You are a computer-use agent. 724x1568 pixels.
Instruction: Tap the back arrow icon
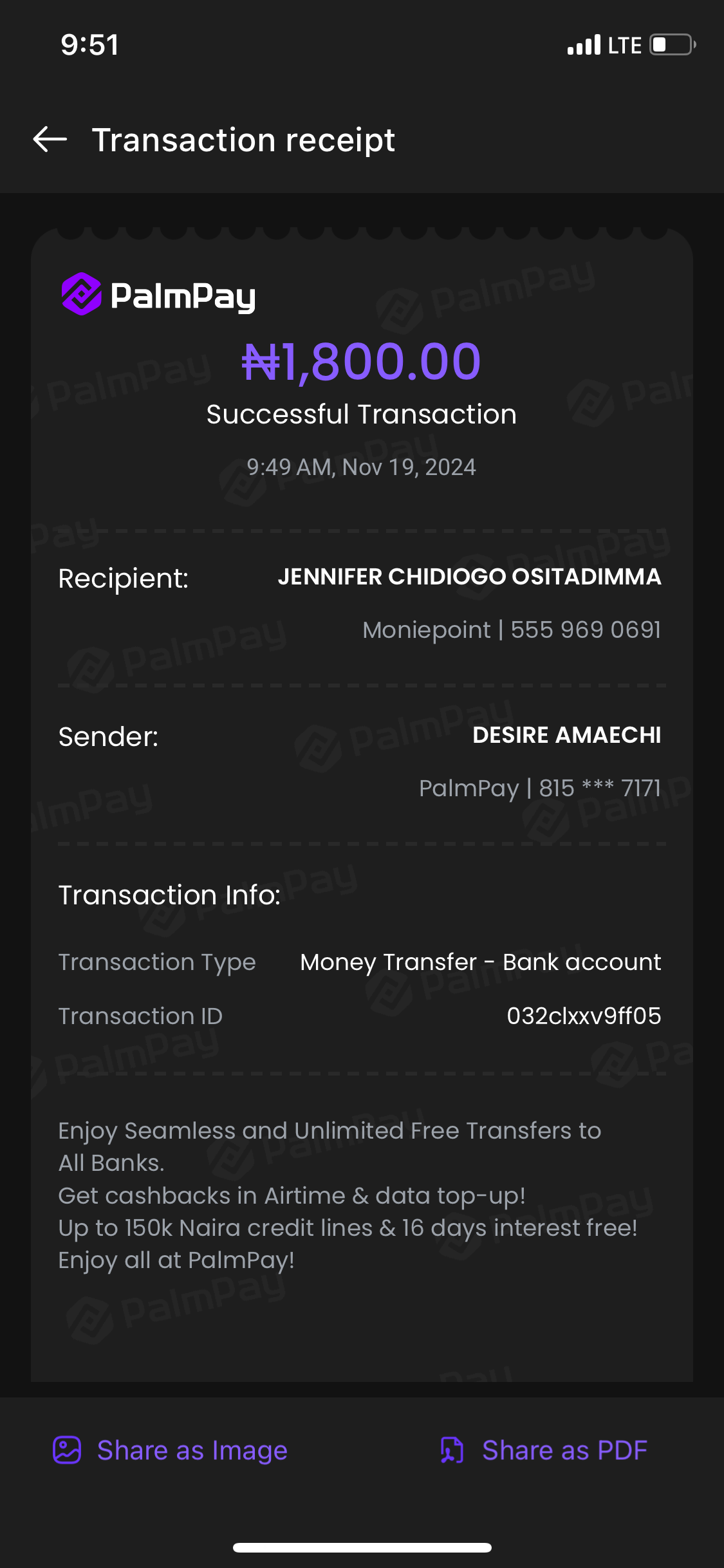(x=50, y=140)
